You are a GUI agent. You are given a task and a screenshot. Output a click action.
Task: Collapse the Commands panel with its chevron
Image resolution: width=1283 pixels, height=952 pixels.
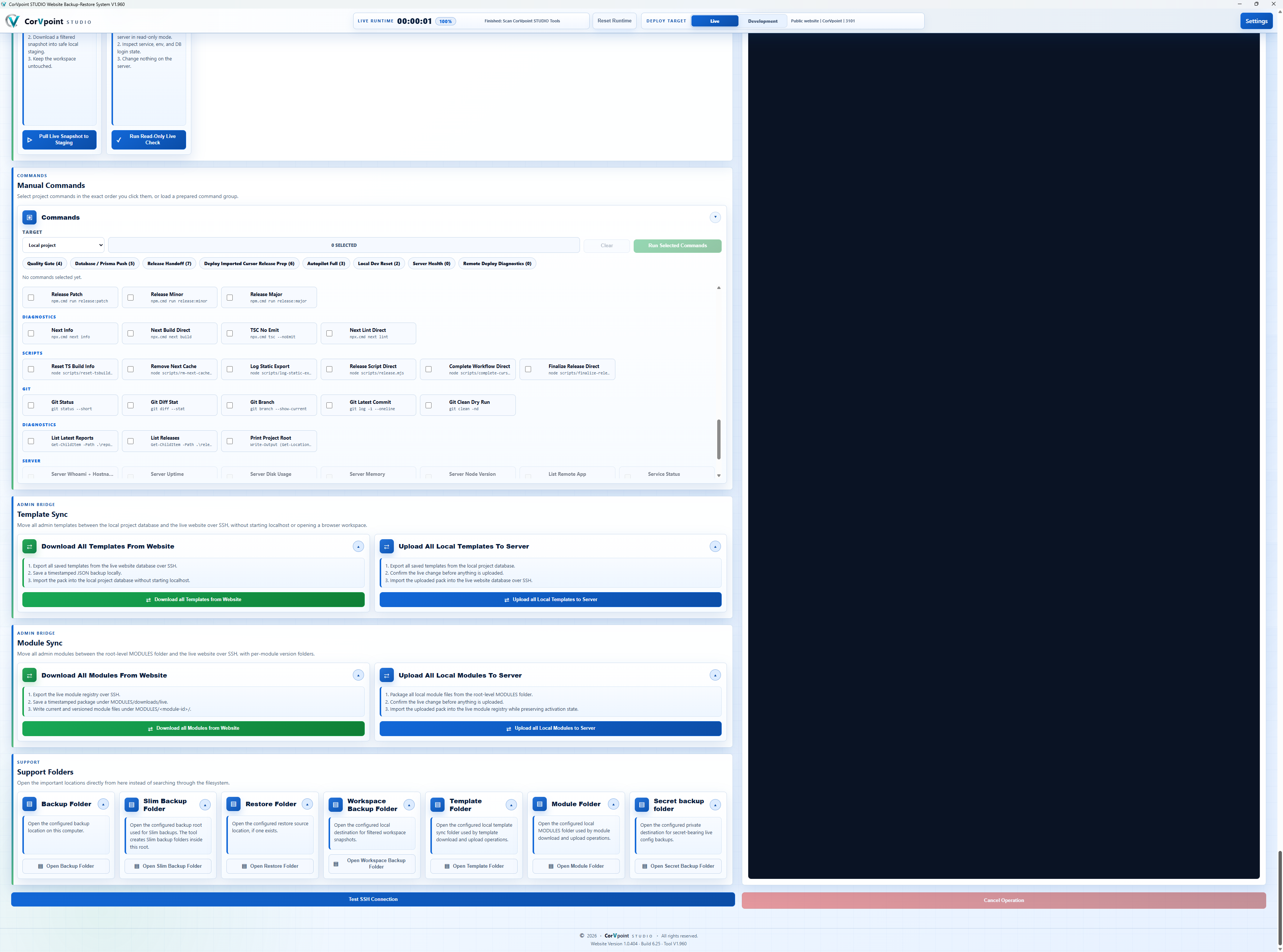tap(715, 217)
